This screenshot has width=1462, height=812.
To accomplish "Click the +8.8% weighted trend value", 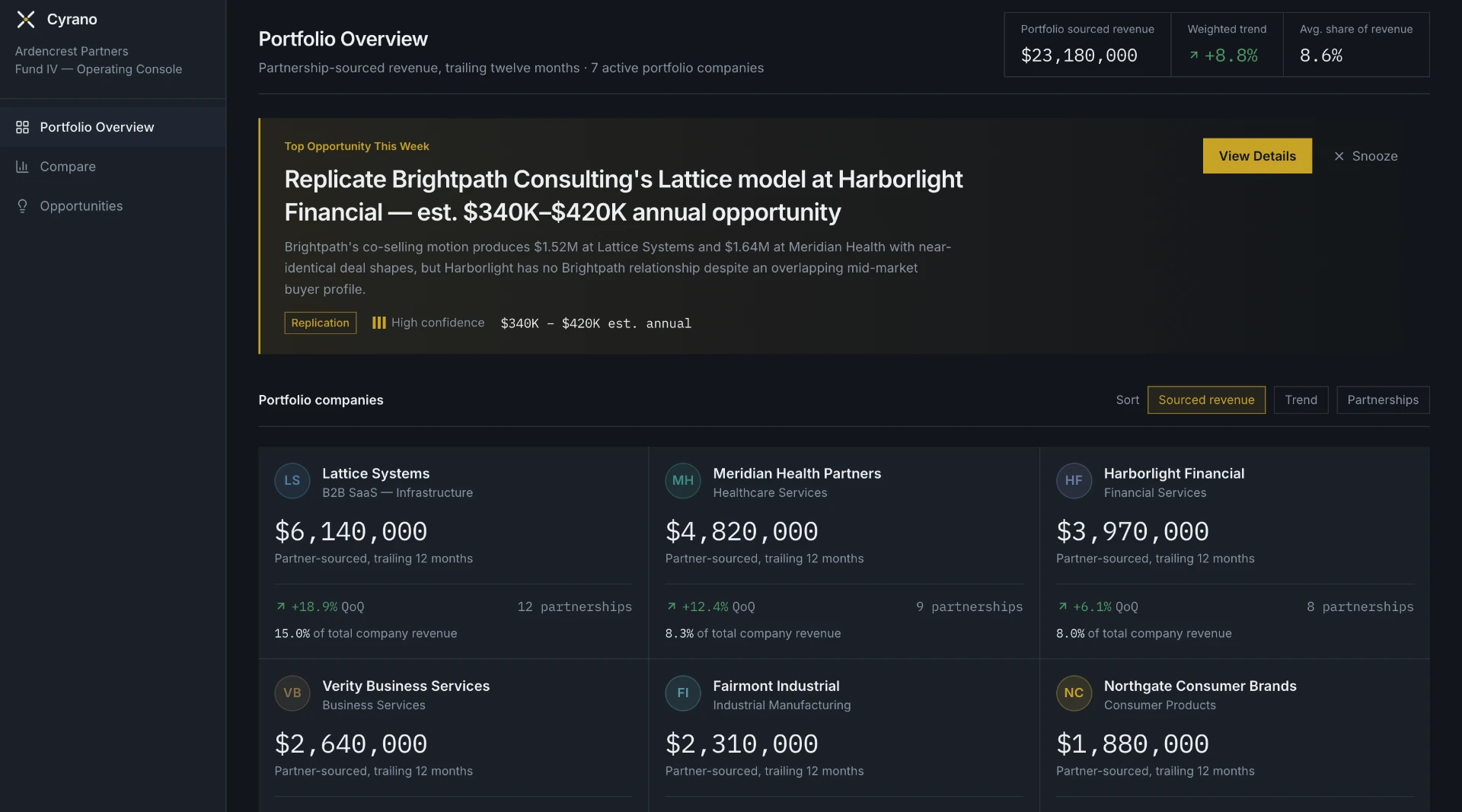I will point(1231,56).
